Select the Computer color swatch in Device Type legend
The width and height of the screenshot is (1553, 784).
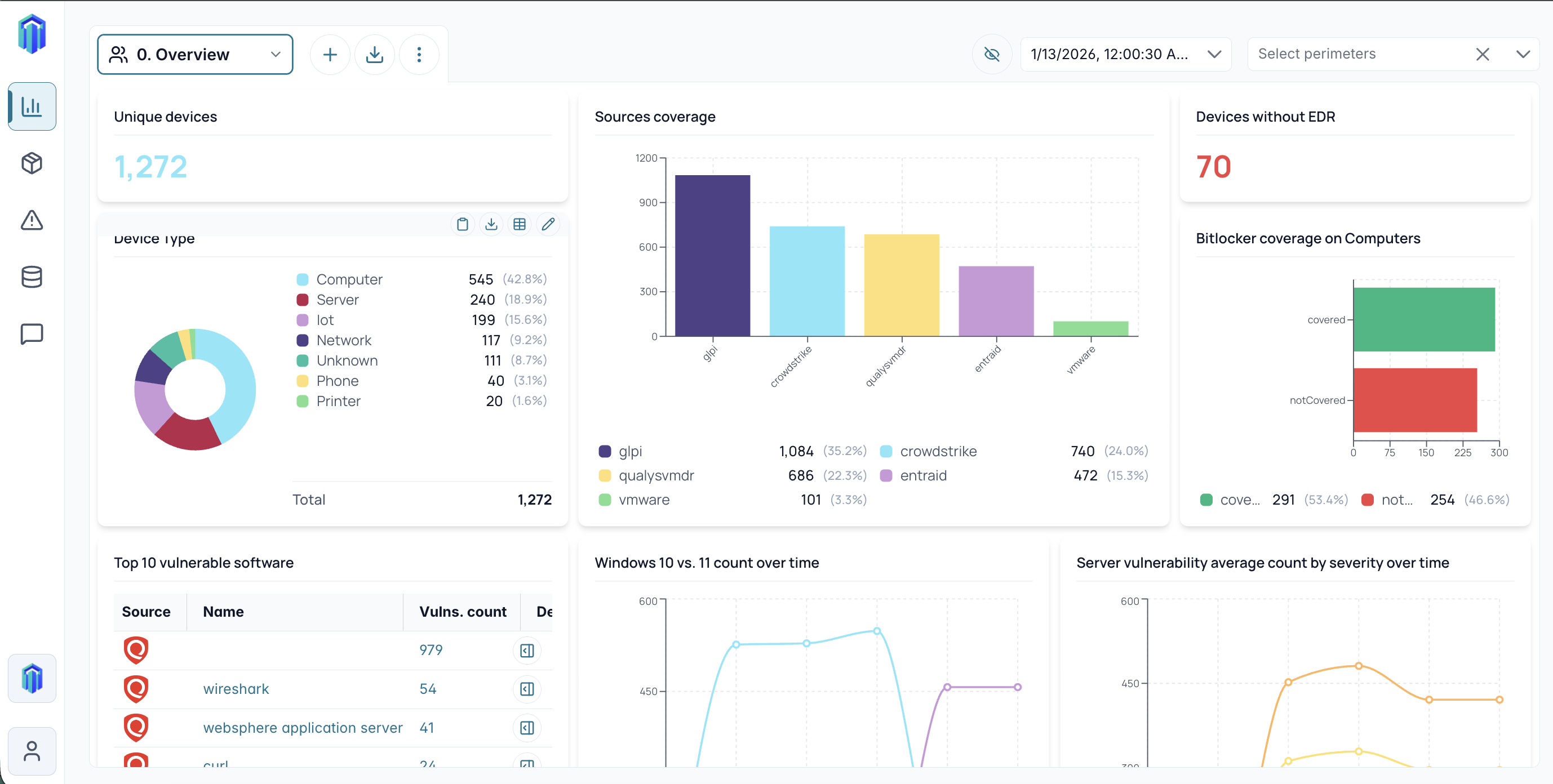point(304,279)
